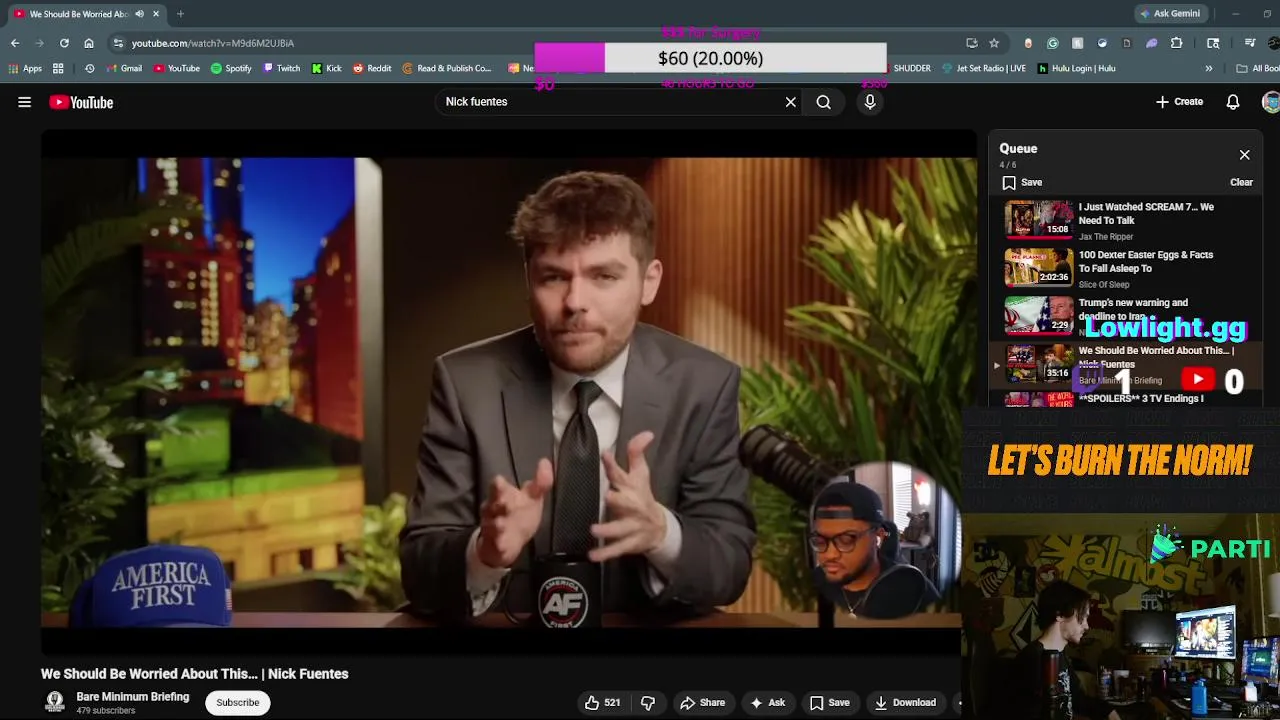Reload the current page
The width and height of the screenshot is (1280, 720).
point(64,43)
